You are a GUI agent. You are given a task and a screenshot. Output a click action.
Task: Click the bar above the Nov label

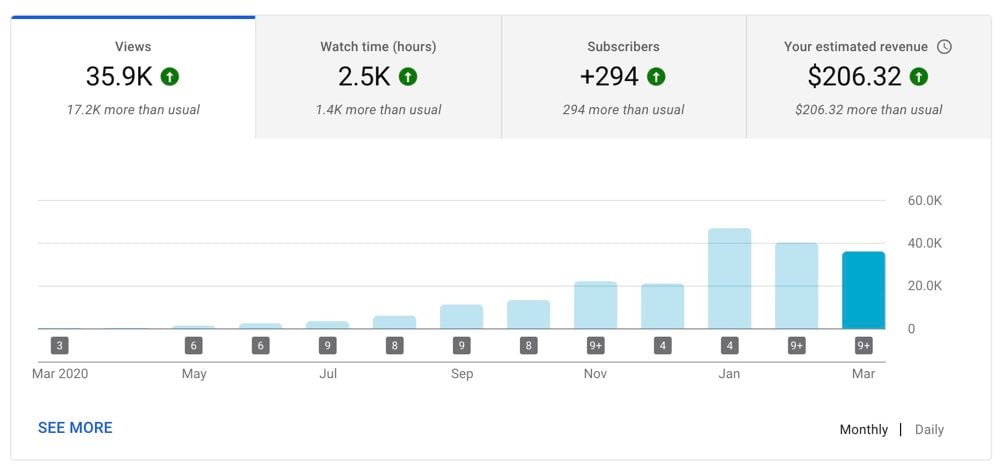click(596, 305)
